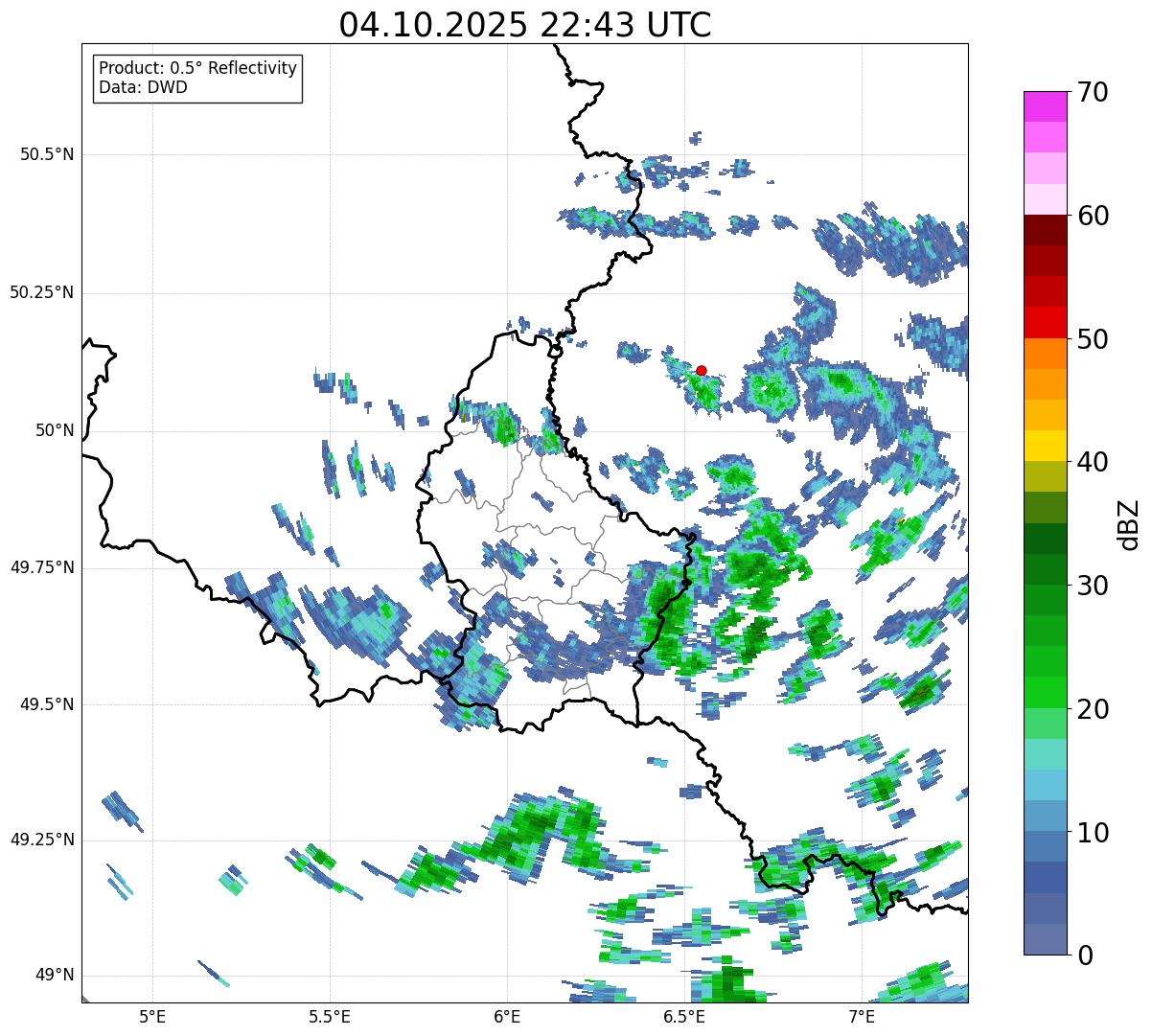
Task: Click the 49.75°N latitude label
Action: pyautogui.click(x=42, y=567)
